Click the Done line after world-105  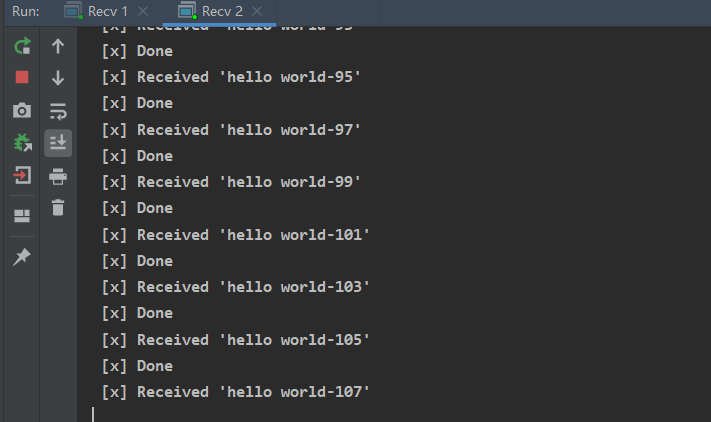pyautogui.click(x=137, y=366)
